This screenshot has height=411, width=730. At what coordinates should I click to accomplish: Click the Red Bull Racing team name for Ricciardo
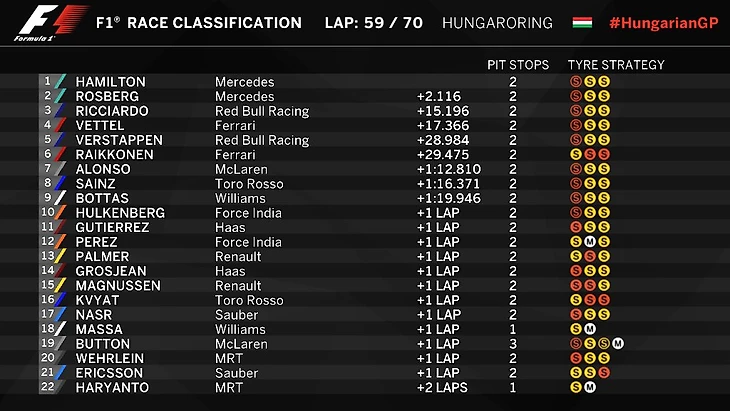[262, 111]
